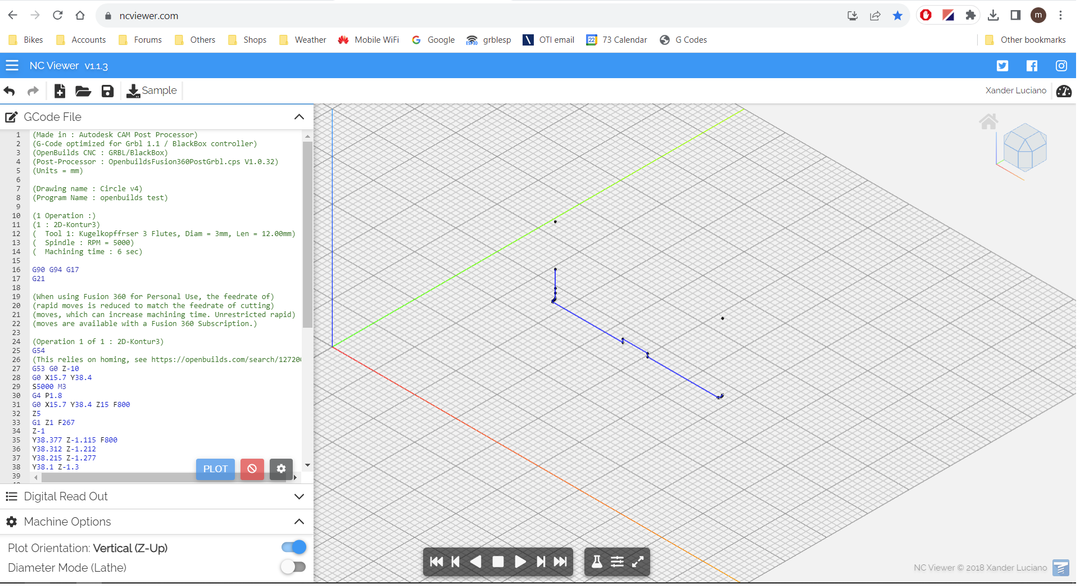Open the G Codes bookmark
Image resolution: width=1080 pixels, height=588 pixels.
[x=683, y=40]
